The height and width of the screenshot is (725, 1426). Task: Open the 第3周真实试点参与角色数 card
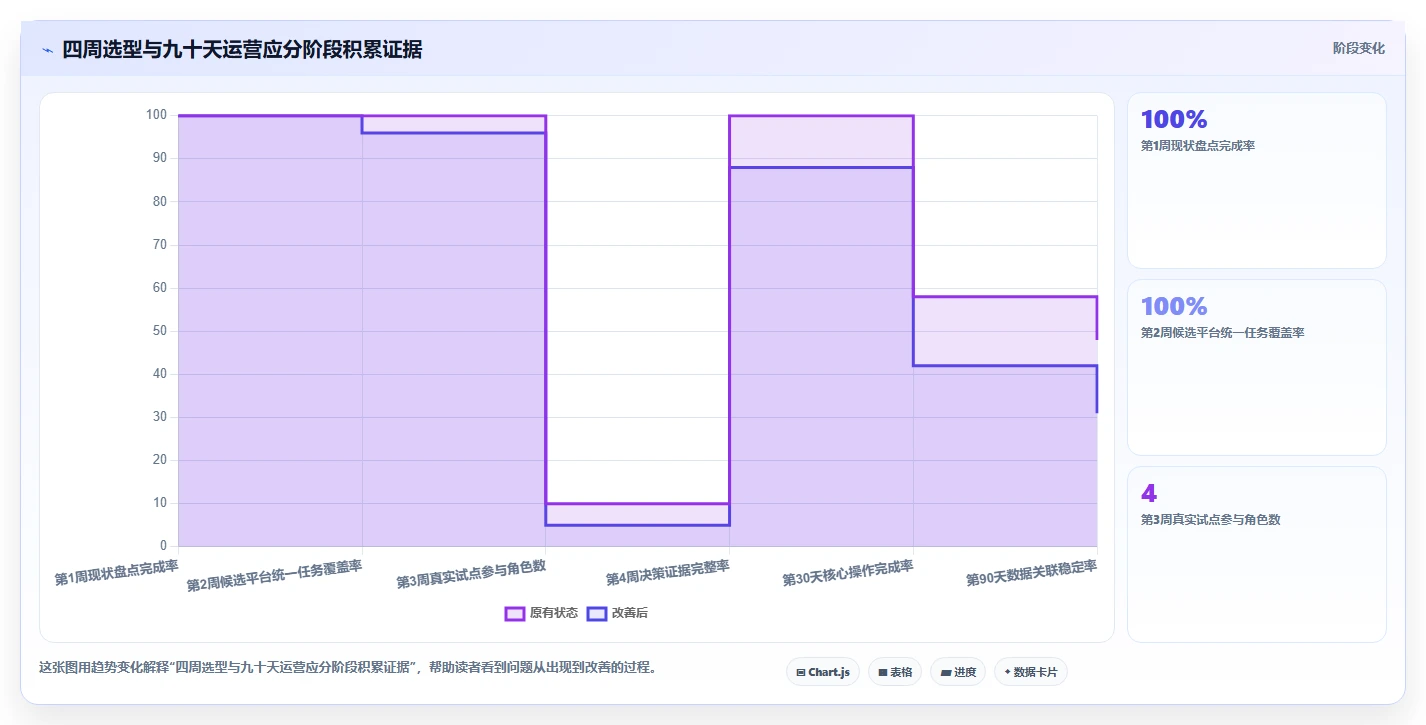pyautogui.click(x=1257, y=554)
